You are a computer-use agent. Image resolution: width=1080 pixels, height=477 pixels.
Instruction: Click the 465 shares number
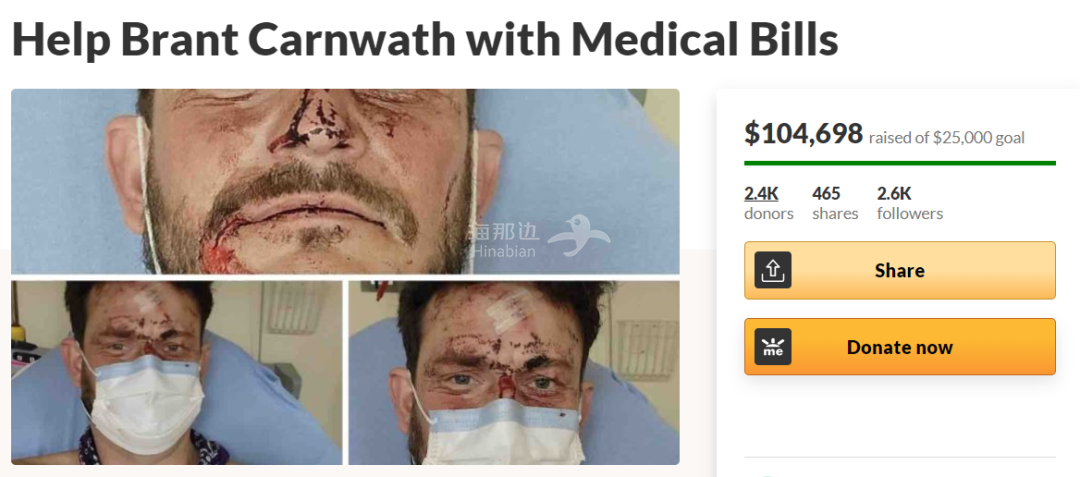pyautogui.click(x=828, y=193)
